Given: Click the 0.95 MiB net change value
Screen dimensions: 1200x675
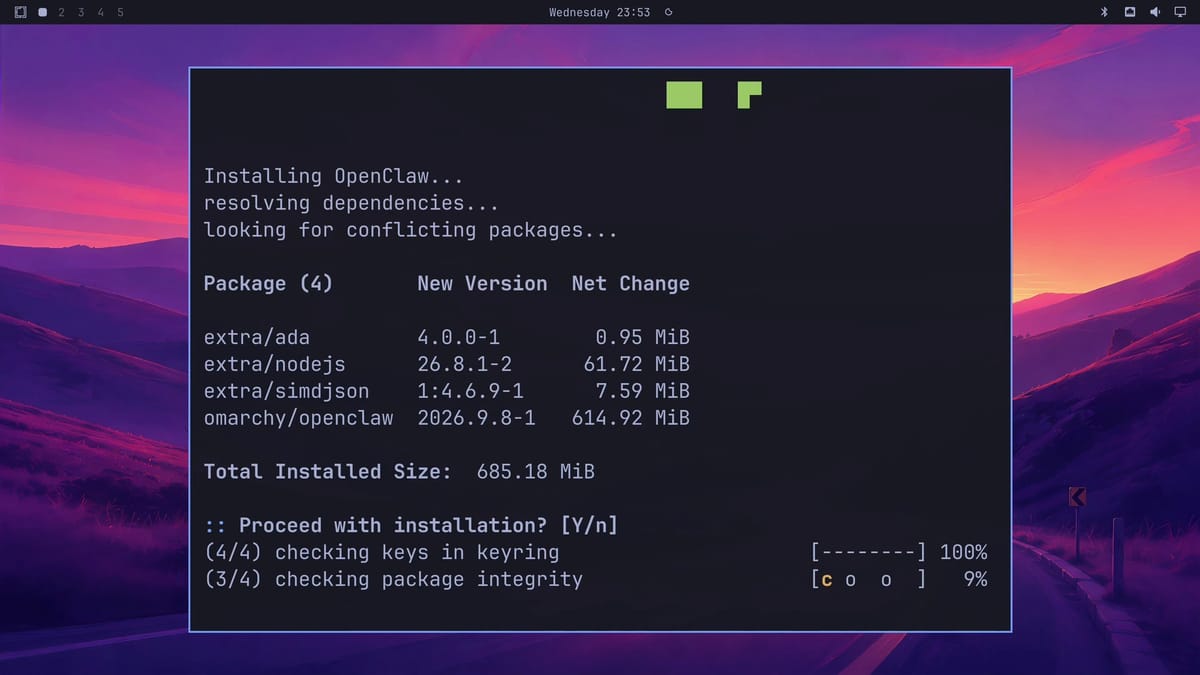Looking at the screenshot, I should tap(642, 337).
